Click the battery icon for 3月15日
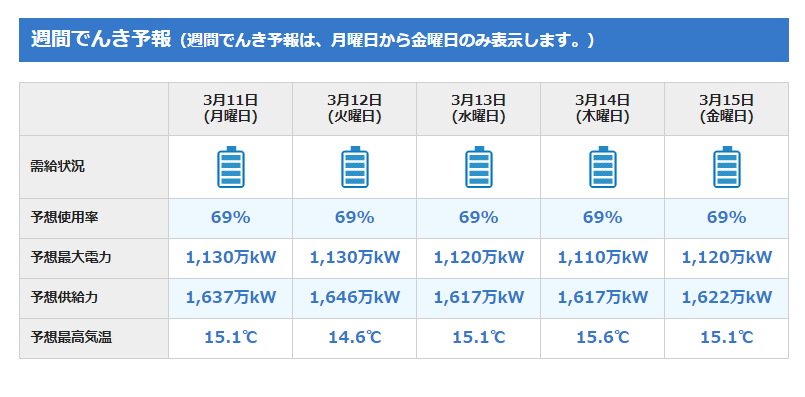 pos(726,167)
